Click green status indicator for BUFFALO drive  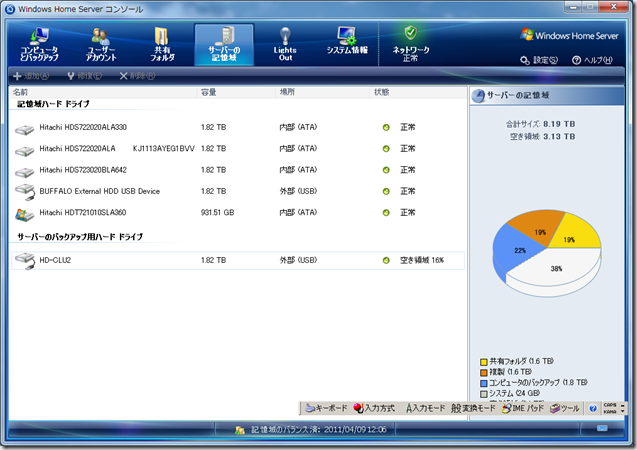(386, 191)
